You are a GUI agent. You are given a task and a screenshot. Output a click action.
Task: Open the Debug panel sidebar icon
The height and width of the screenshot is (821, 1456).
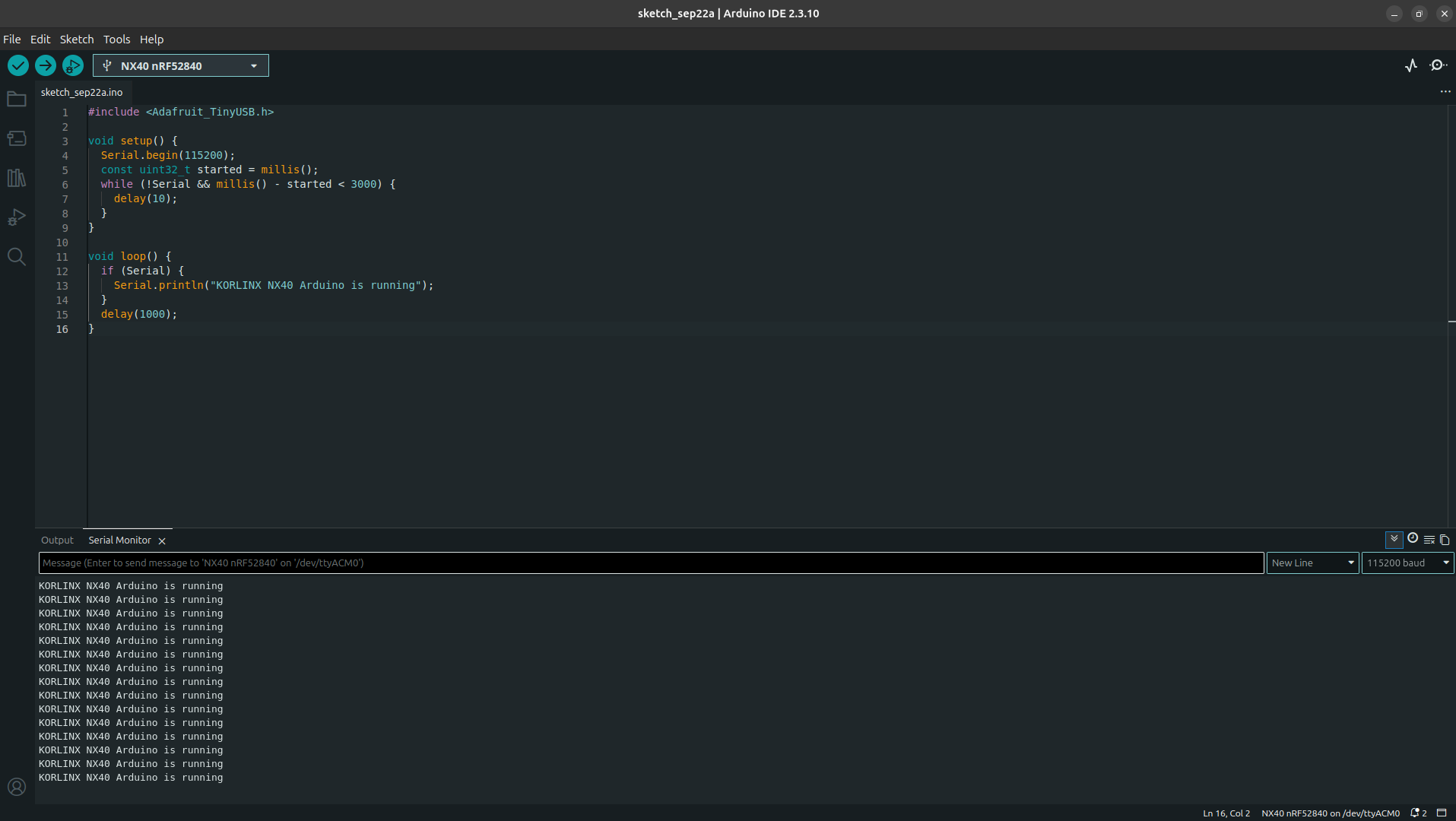(x=17, y=217)
